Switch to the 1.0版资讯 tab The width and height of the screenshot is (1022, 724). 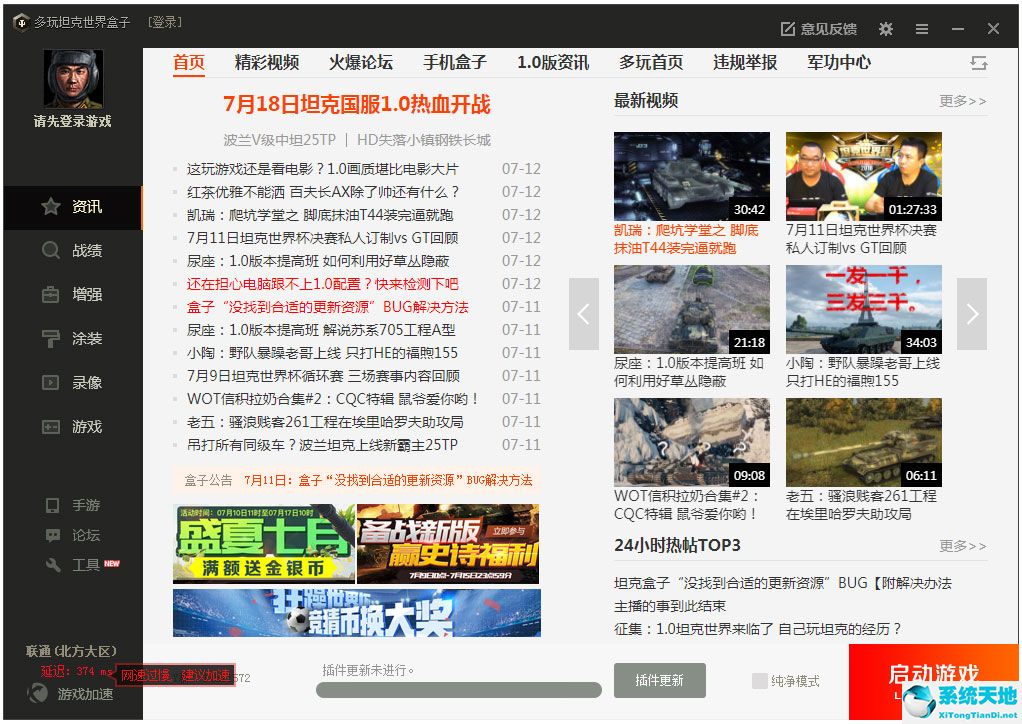[553, 63]
